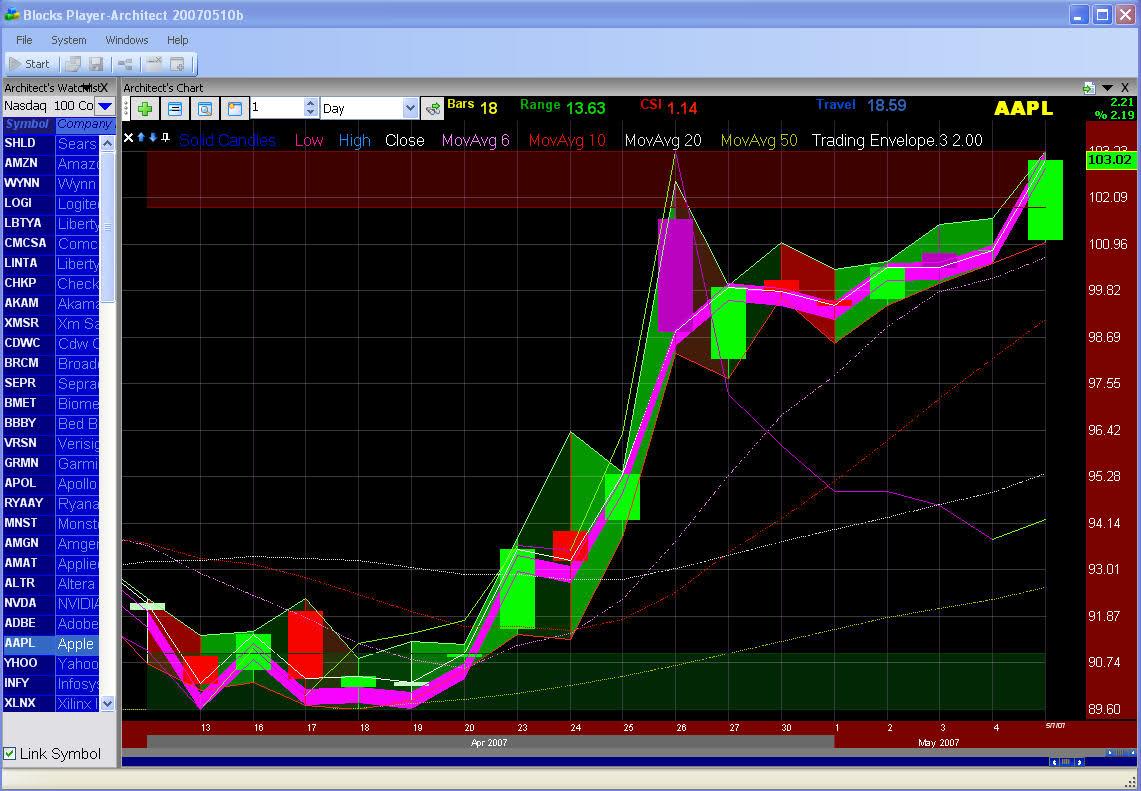
Task: Open the Windows menu
Action: point(127,40)
